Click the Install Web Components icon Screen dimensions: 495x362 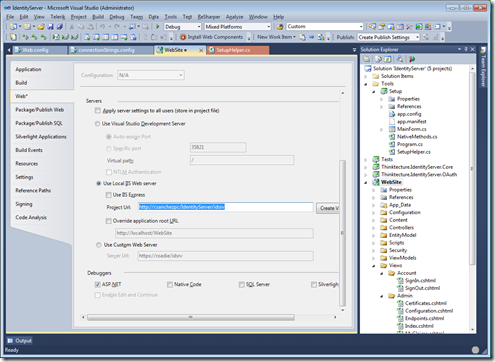(x=183, y=37)
